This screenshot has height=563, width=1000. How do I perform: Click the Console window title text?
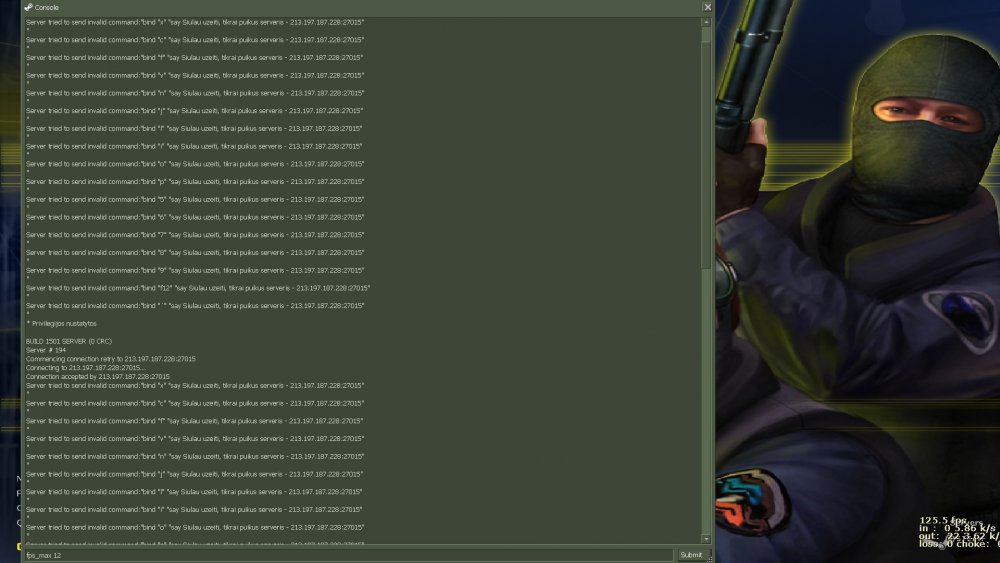point(47,8)
